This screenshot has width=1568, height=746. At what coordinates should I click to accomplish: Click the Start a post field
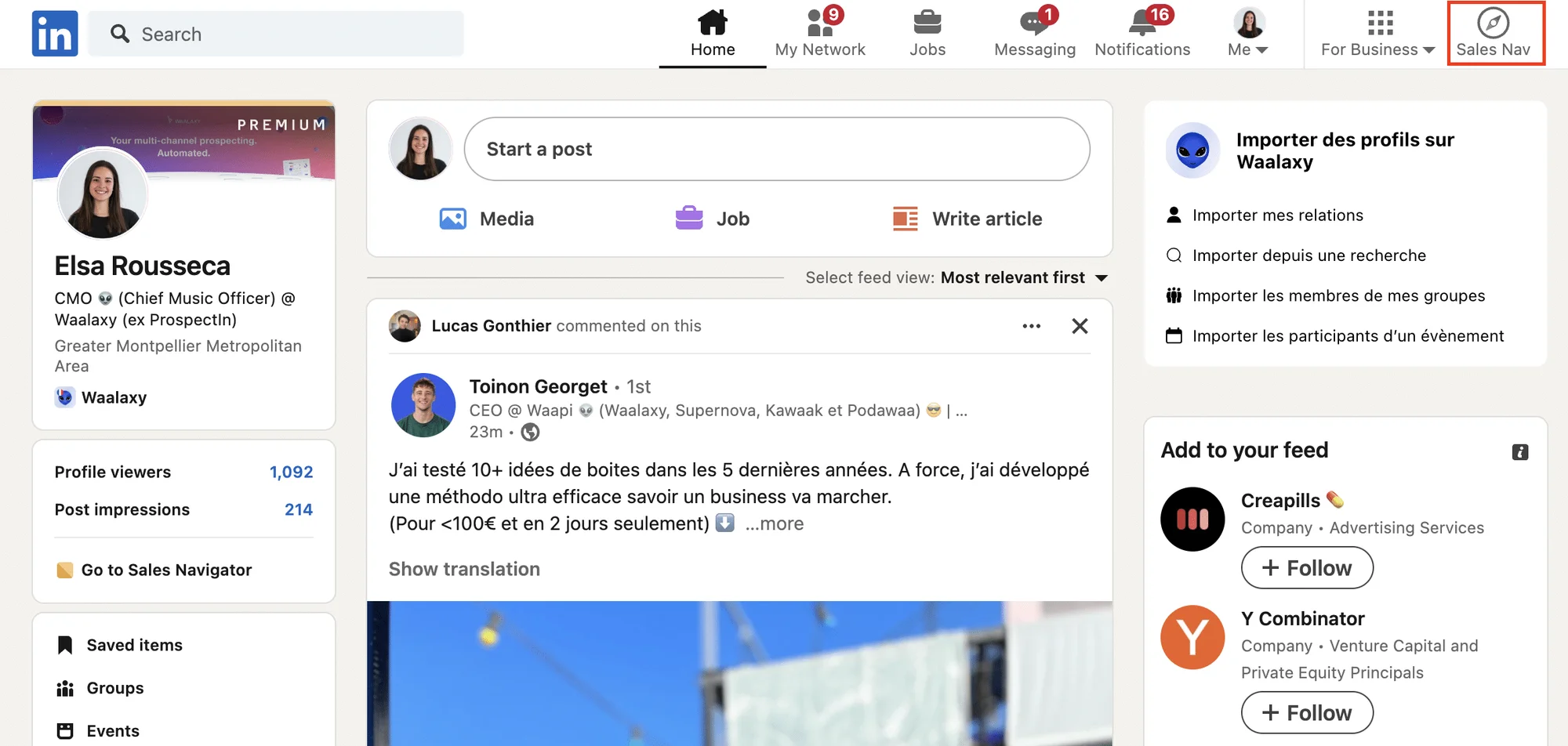click(x=777, y=149)
